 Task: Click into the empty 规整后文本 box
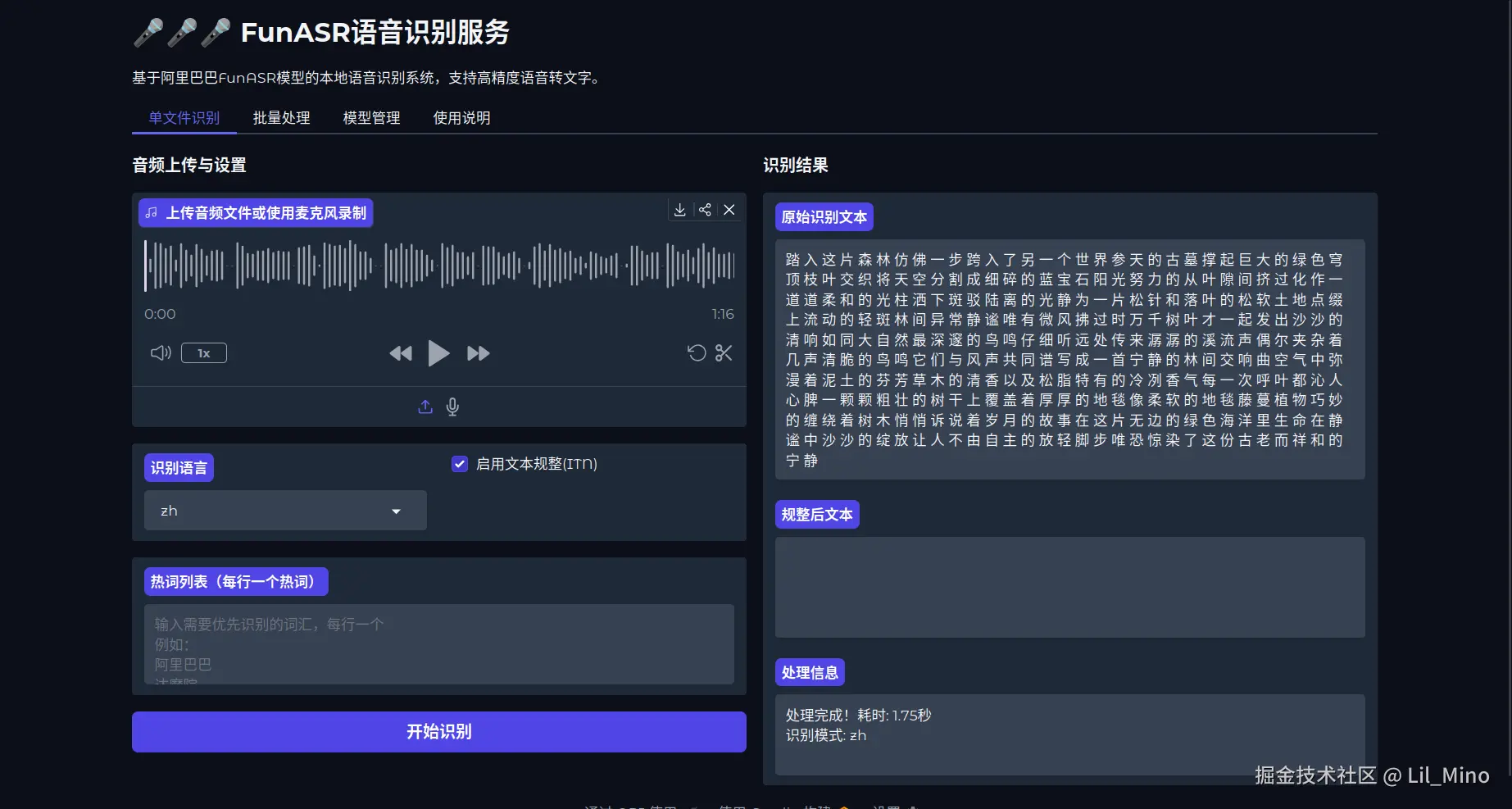[1070, 587]
